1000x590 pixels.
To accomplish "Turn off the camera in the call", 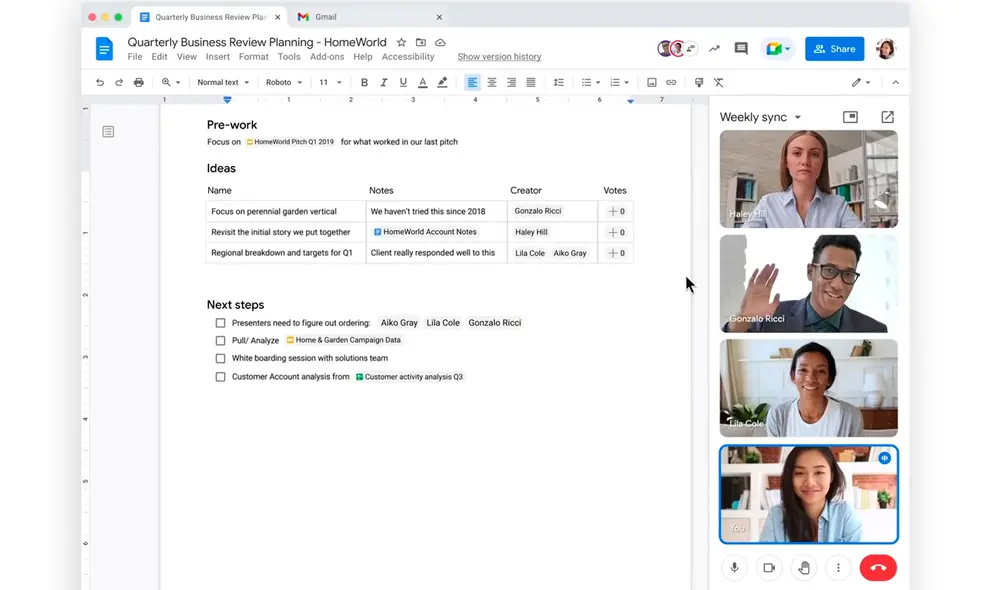I will click(769, 567).
